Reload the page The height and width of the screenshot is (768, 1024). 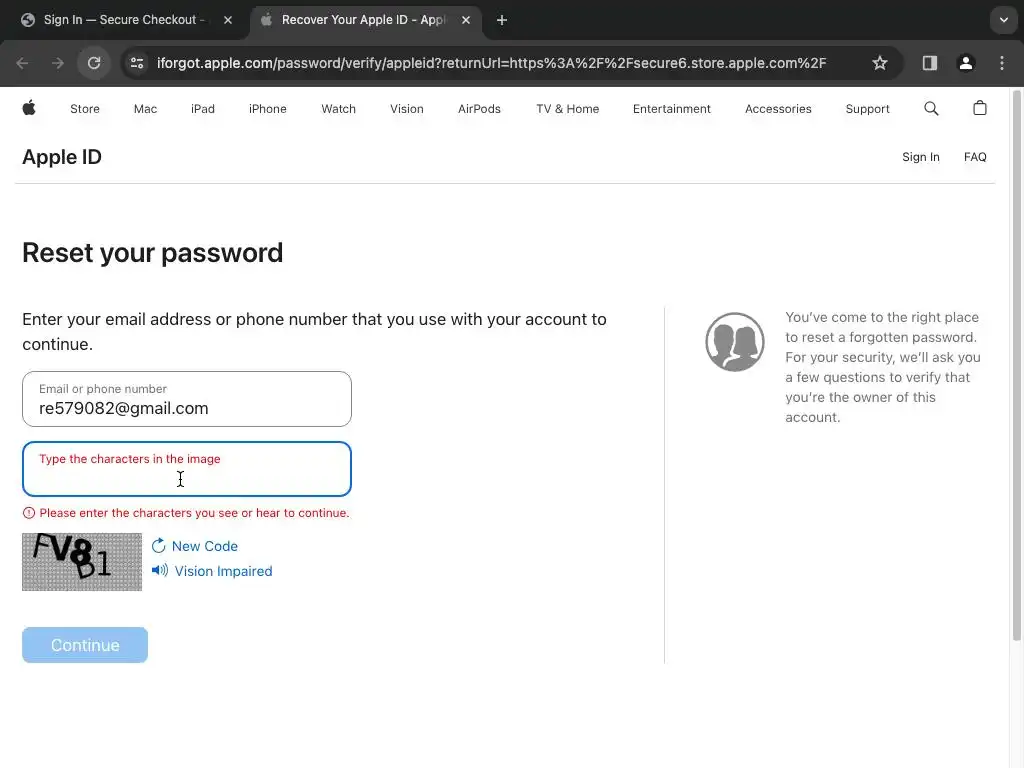[94, 63]
